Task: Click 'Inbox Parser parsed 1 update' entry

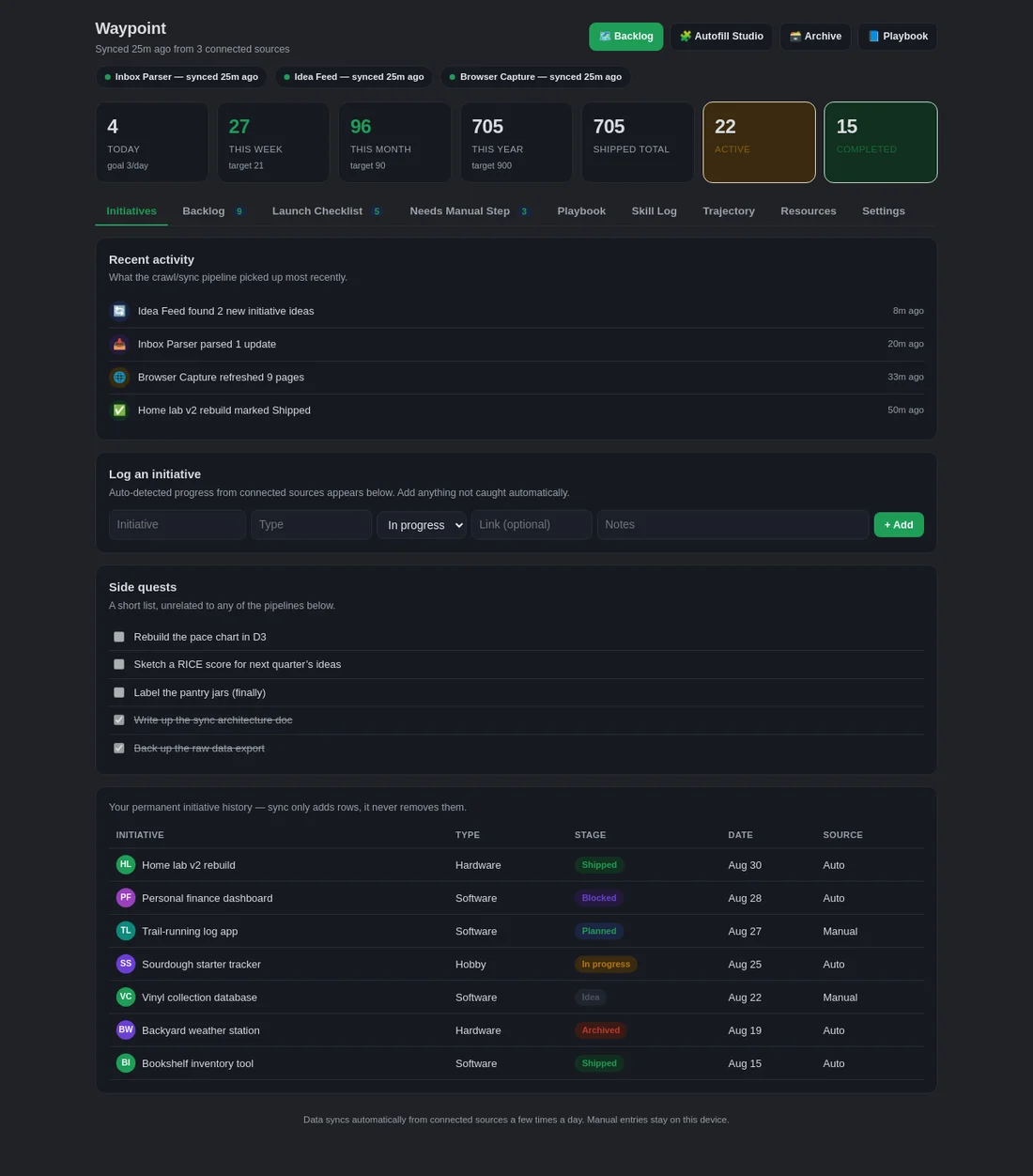Action: pyautogui.click(x=207, y=344)
